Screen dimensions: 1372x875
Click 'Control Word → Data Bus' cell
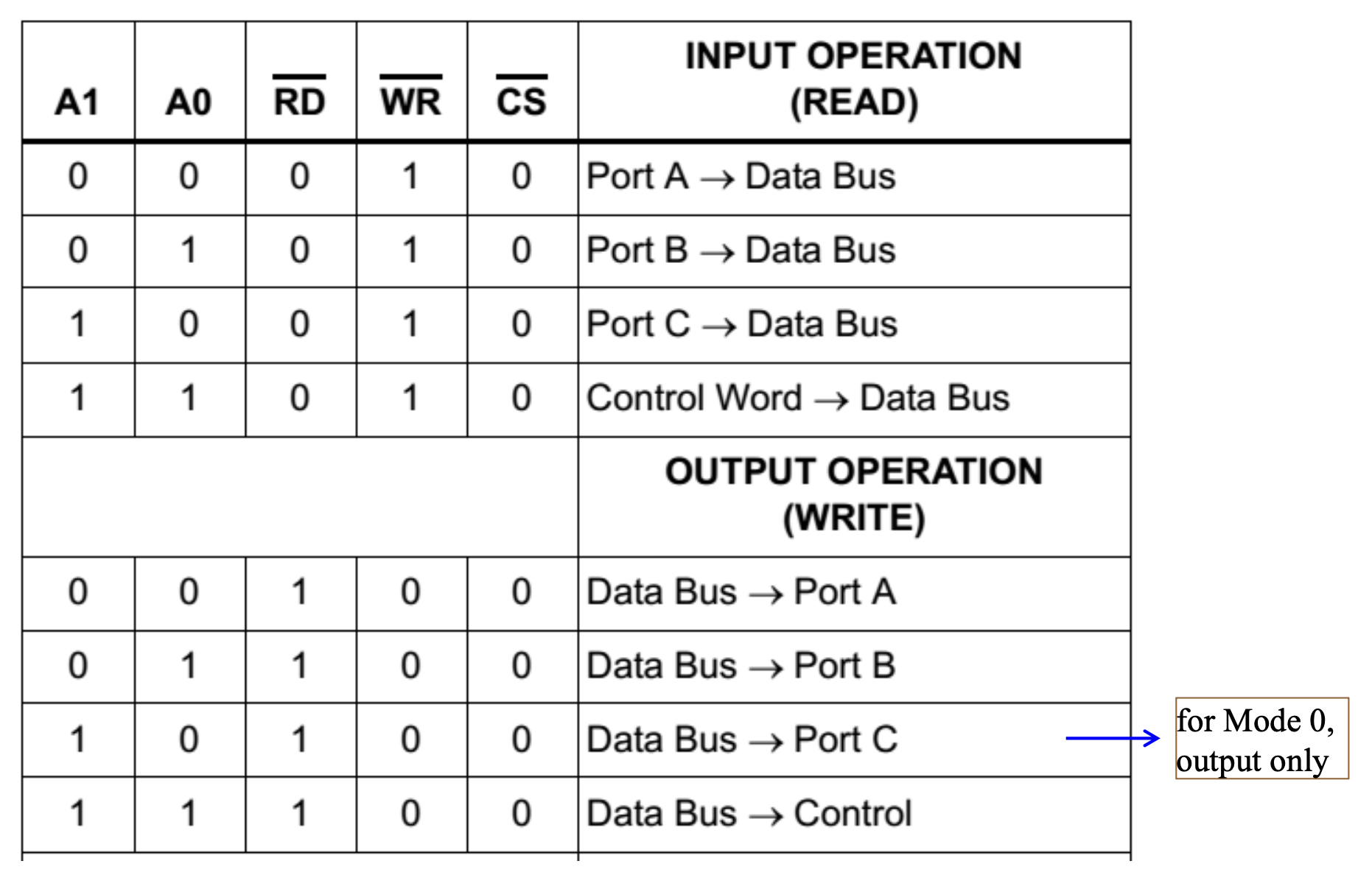797,398
